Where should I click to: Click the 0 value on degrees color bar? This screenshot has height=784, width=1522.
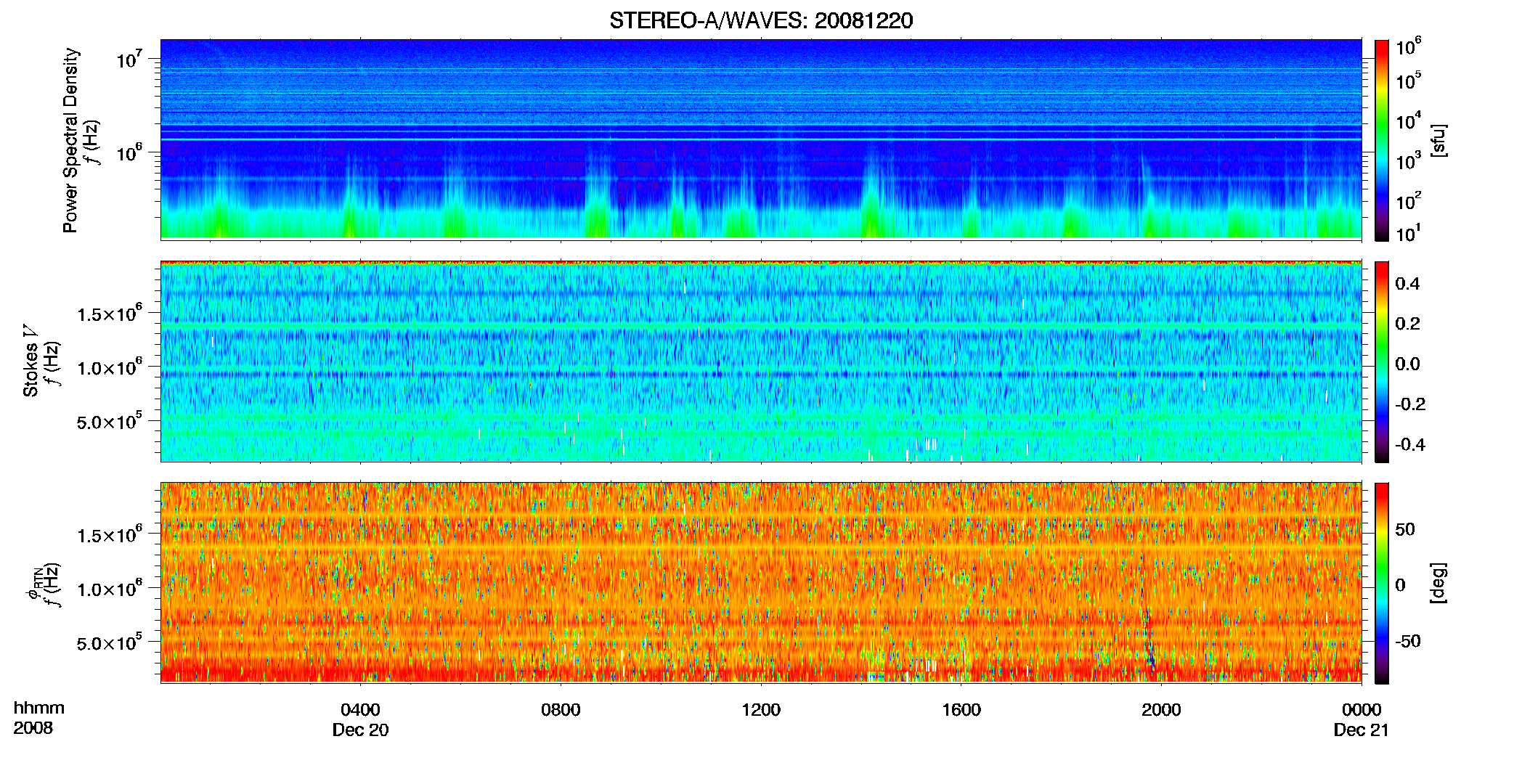(1401, 585)
